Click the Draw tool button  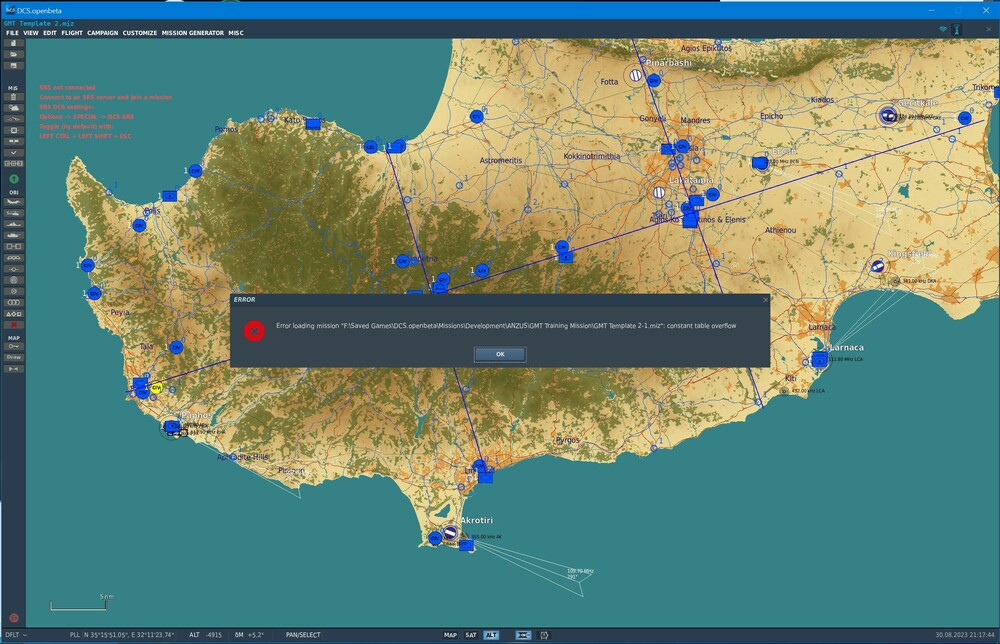[14, 357]
